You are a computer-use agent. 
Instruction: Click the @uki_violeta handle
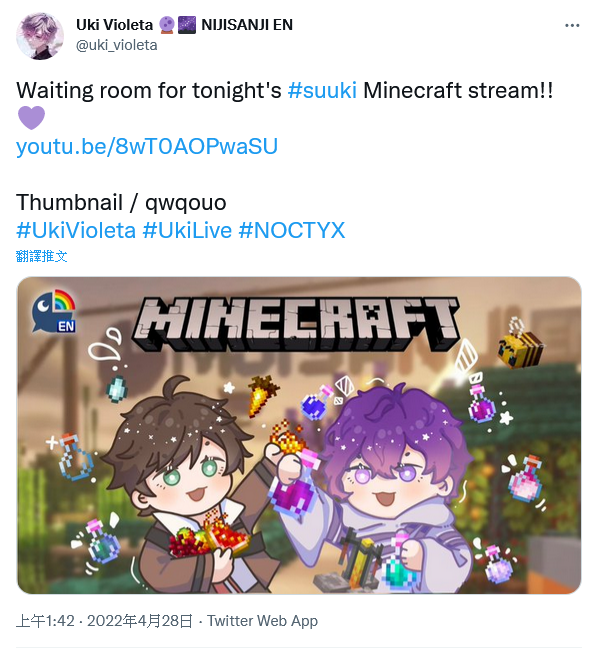click(117, 45)
